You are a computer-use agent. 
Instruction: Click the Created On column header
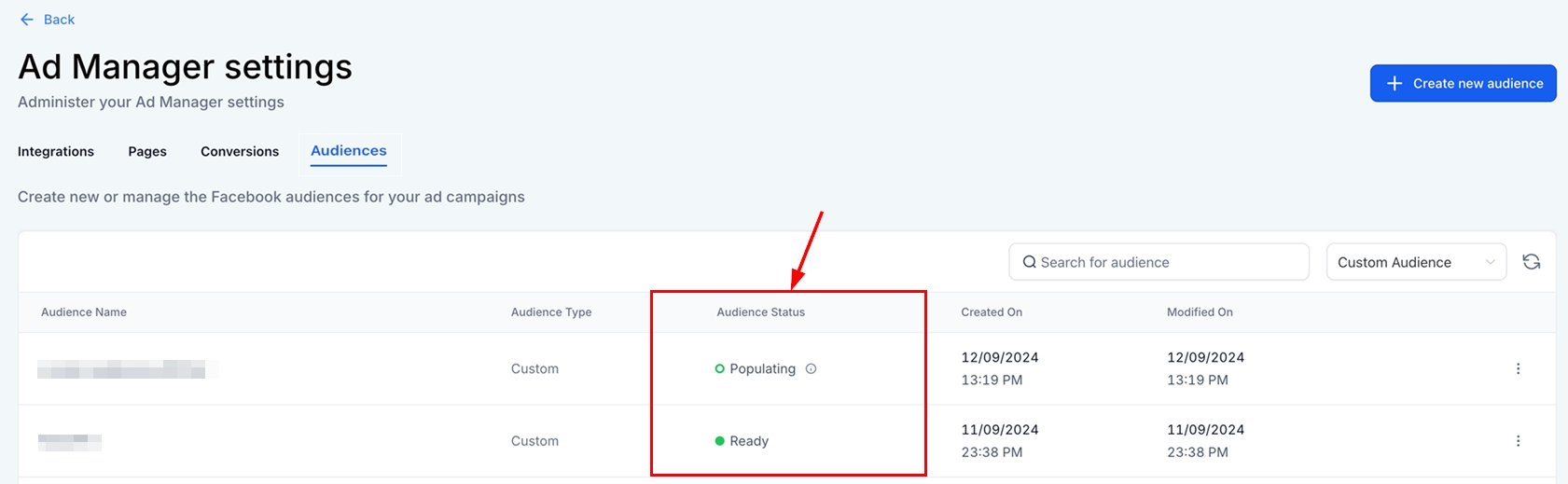point(992,312)
